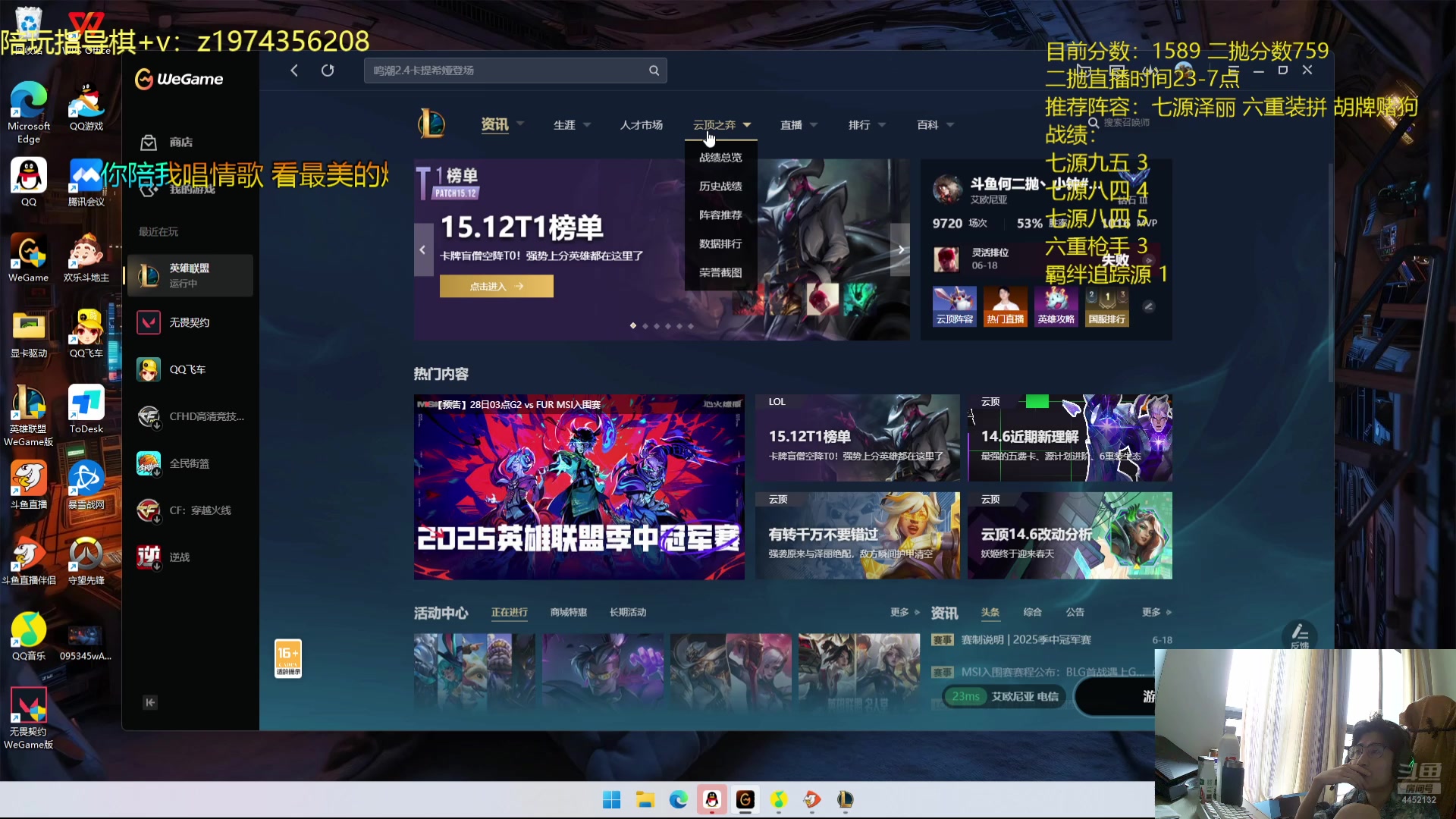The height and width of the screenshot is (819, 1456).
Task: Click the 斗鱼何二抛 profile avatar
Action: 947,189
